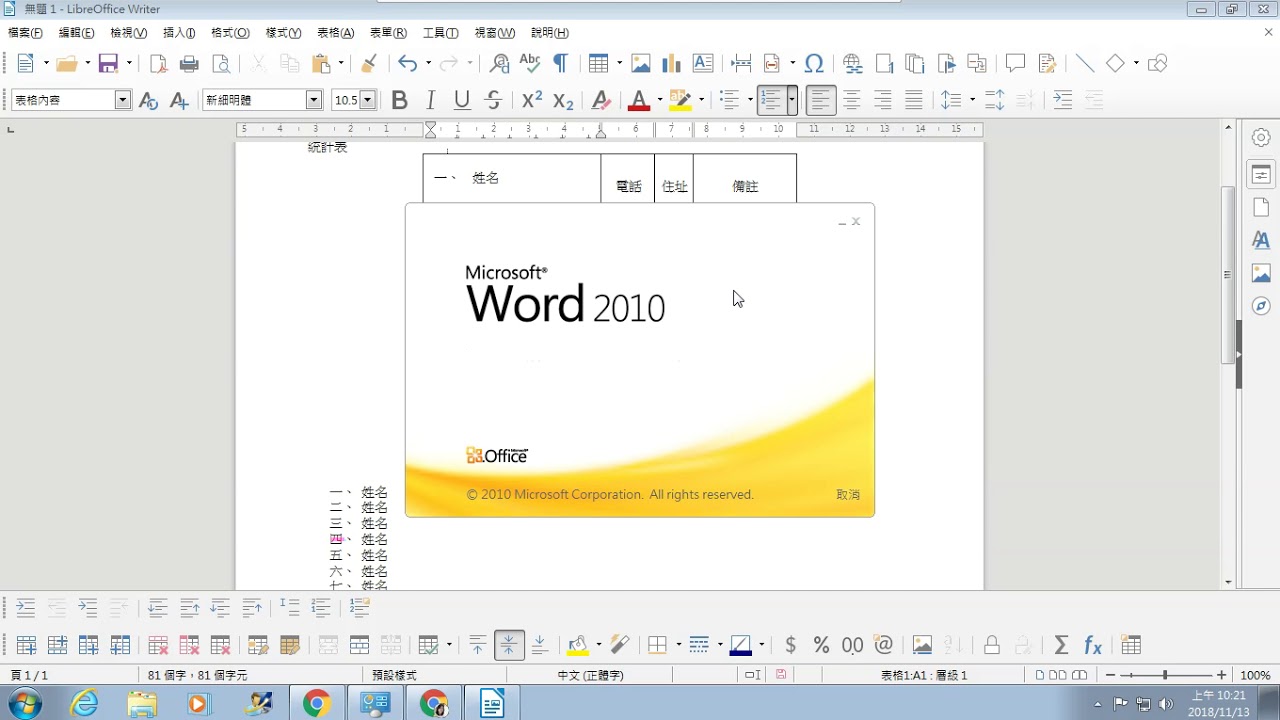
Task: Toggle Justified alignment
Action: 914,100
